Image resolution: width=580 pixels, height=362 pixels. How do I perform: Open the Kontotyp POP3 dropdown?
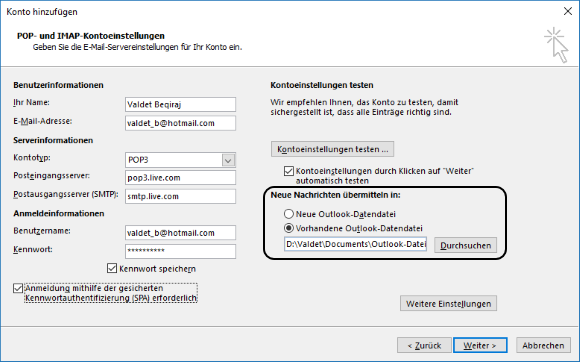228,160
